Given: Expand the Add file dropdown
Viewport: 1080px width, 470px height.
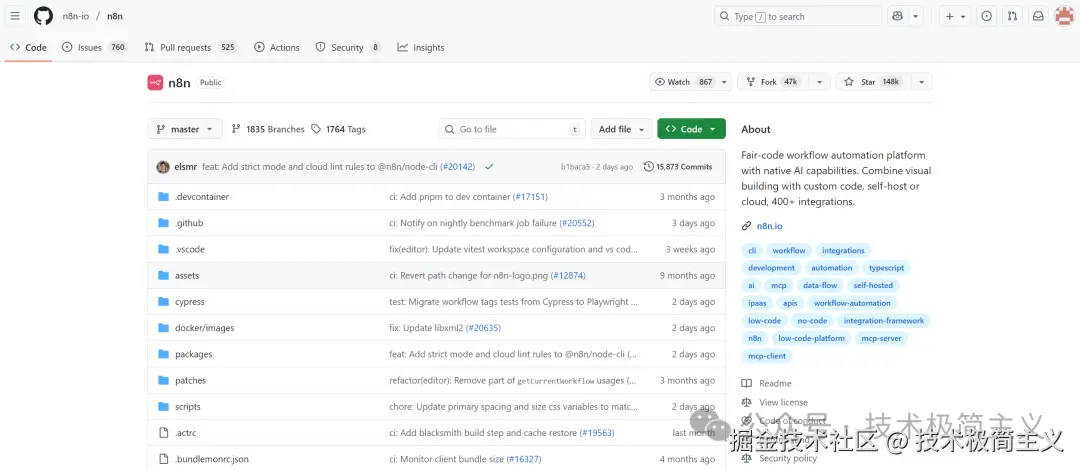Looking at the screenshot, I should pos(621,129).
